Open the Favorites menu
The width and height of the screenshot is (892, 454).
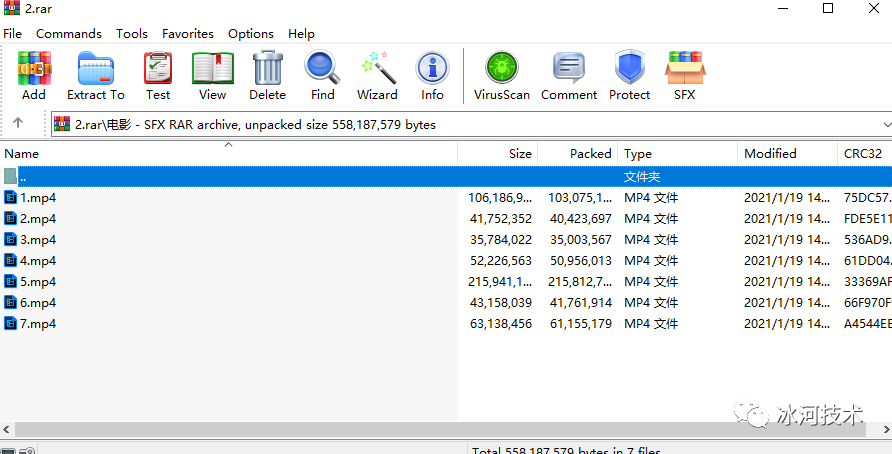coord(188,34)
